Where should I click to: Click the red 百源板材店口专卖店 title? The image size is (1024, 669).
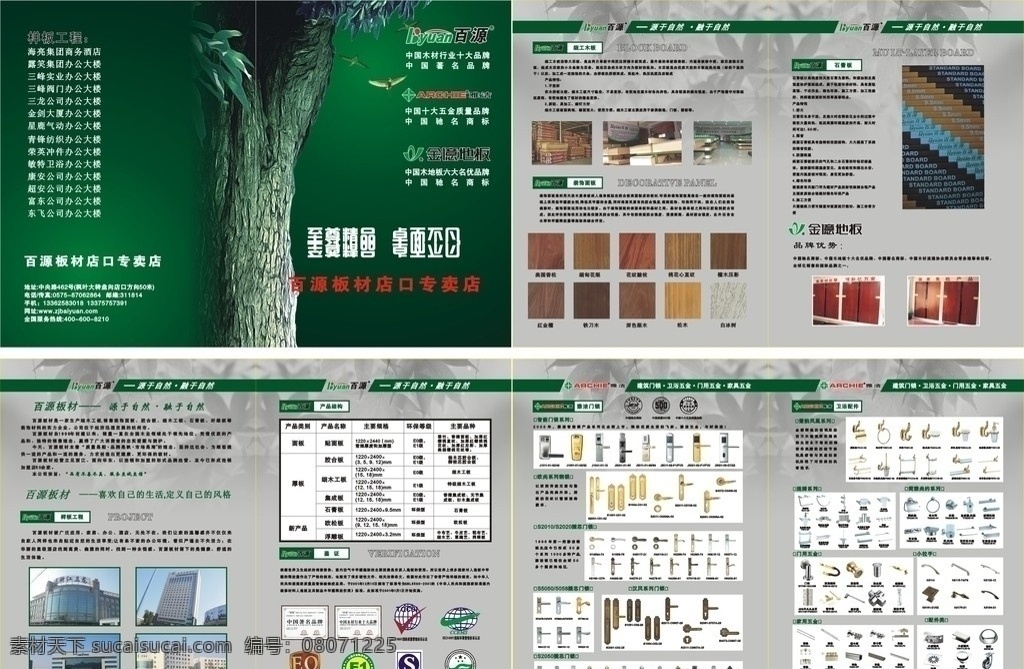coord(384,285)
